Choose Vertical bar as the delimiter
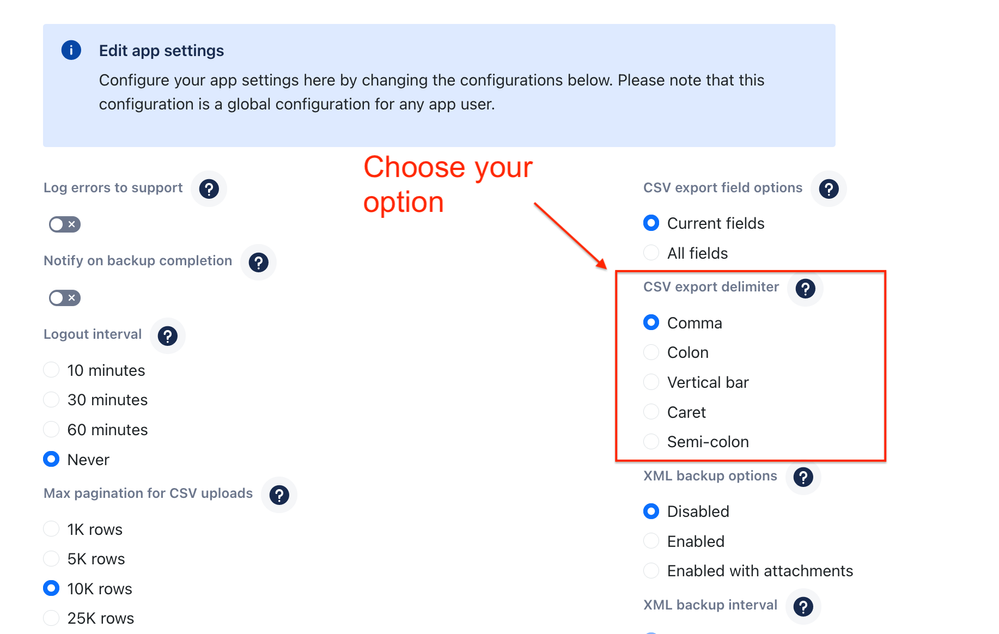Image resolution: width=999 pixels, height=634 pixels. click(x=651, y=382)
